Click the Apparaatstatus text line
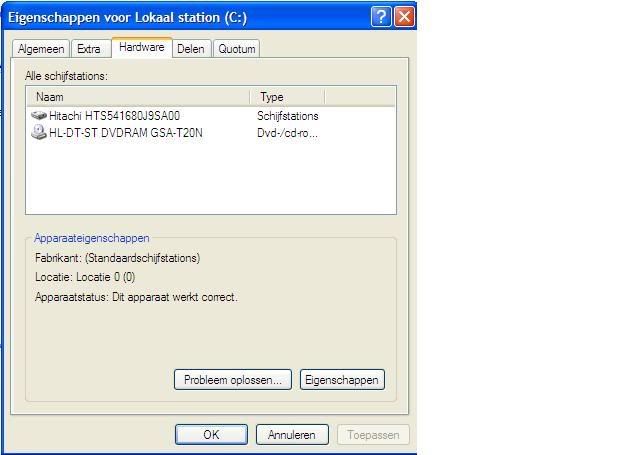 (x=136, y=297)
